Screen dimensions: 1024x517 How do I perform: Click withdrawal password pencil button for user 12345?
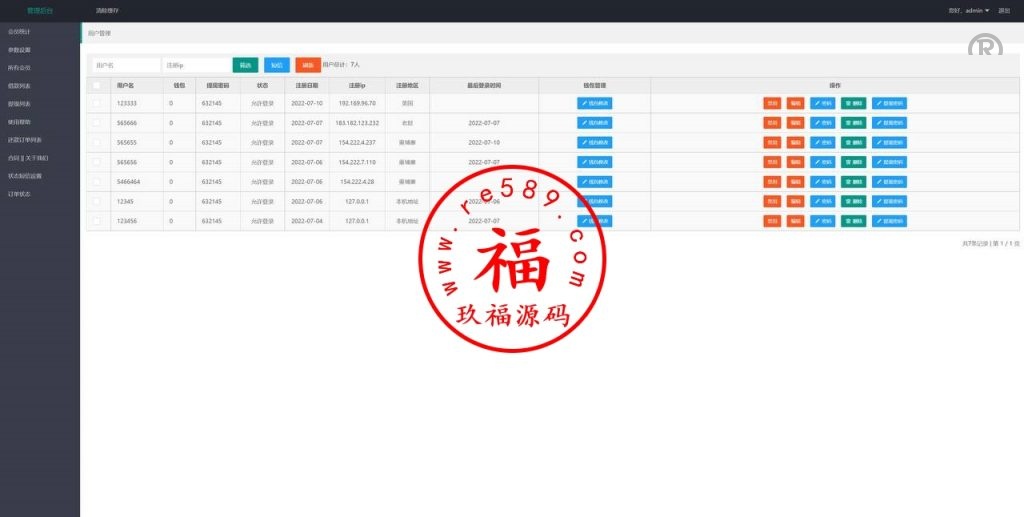(x=889, y=201)
